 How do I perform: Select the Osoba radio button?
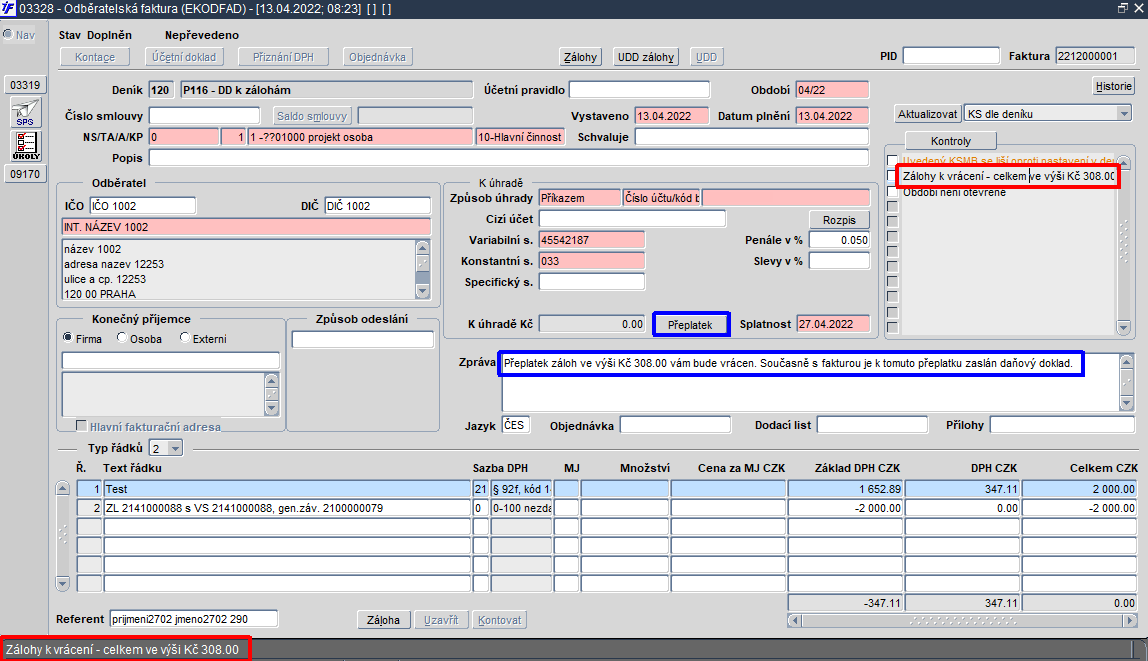(x=123, y=338)
